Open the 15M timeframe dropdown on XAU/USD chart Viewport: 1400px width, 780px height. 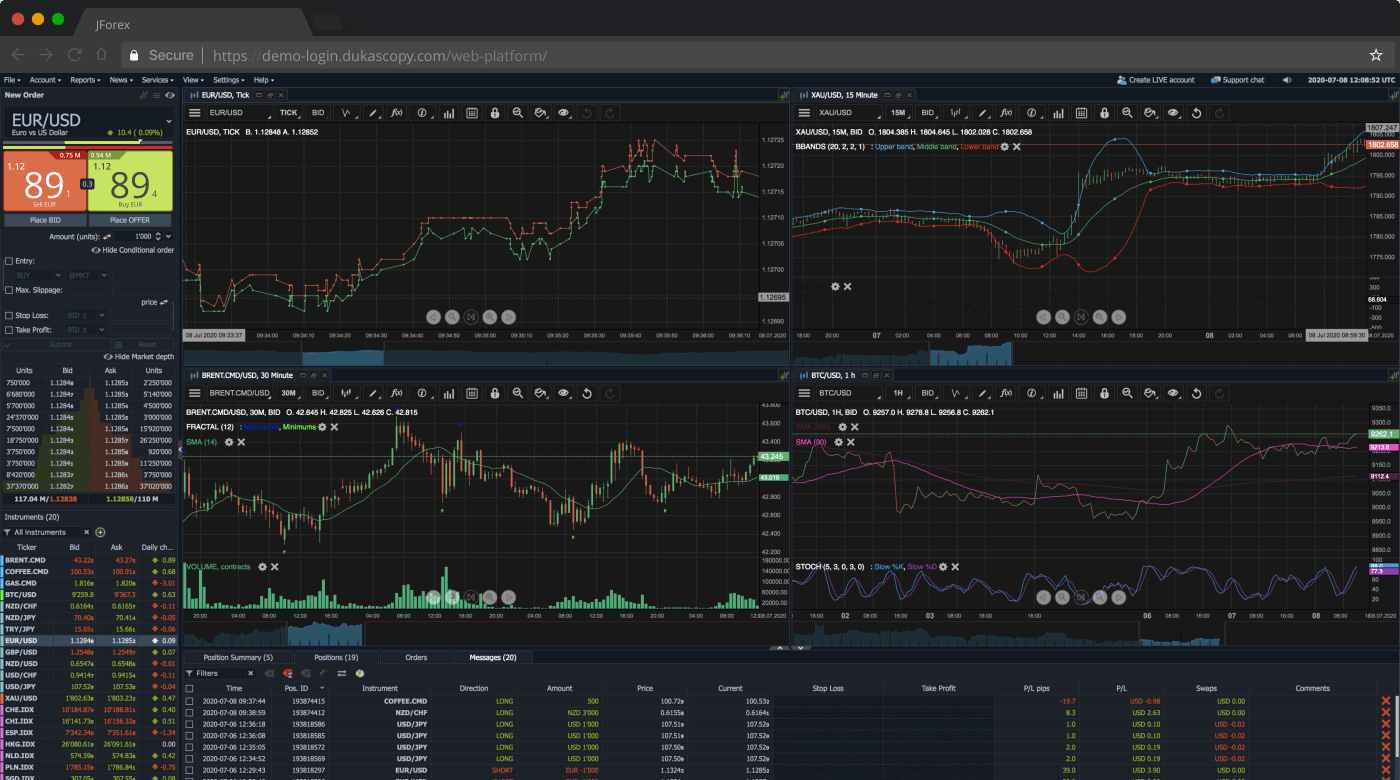(897, 112)
